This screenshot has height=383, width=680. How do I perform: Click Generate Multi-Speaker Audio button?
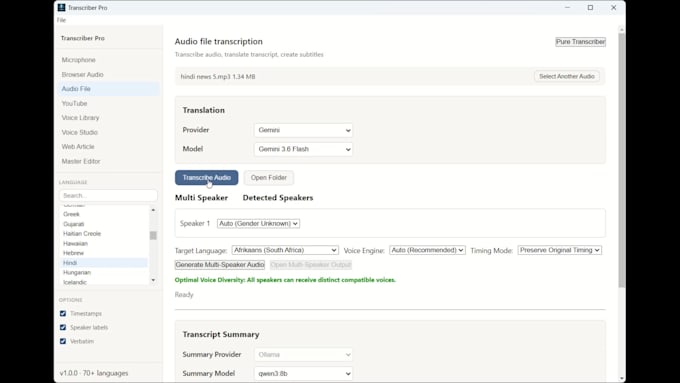point(220,265)
